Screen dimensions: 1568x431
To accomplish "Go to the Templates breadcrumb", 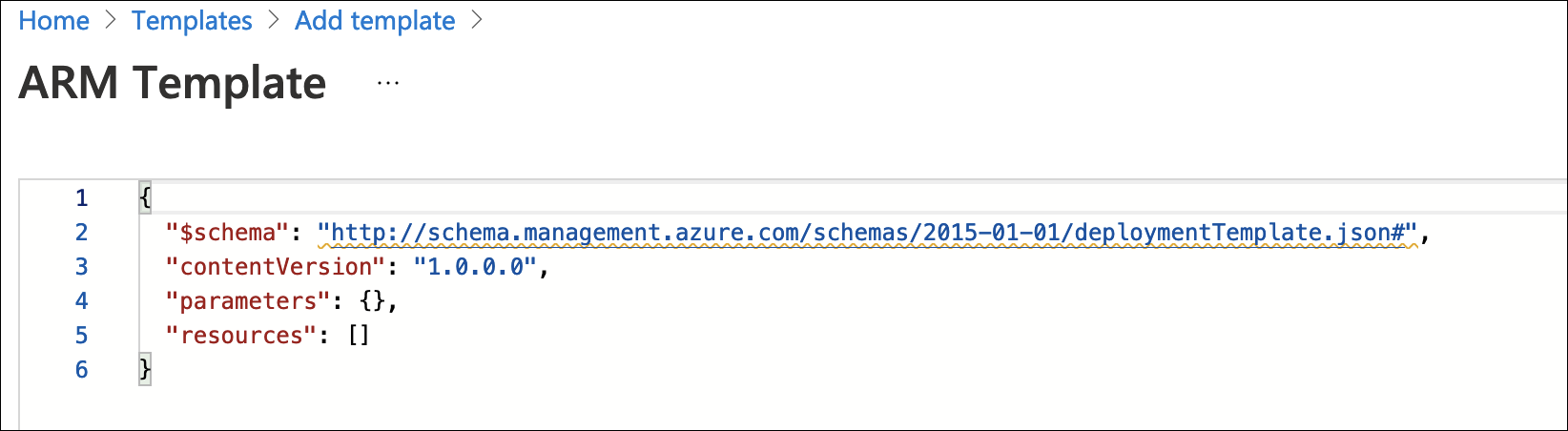I will pyautogui.click(x=192, y=21).
